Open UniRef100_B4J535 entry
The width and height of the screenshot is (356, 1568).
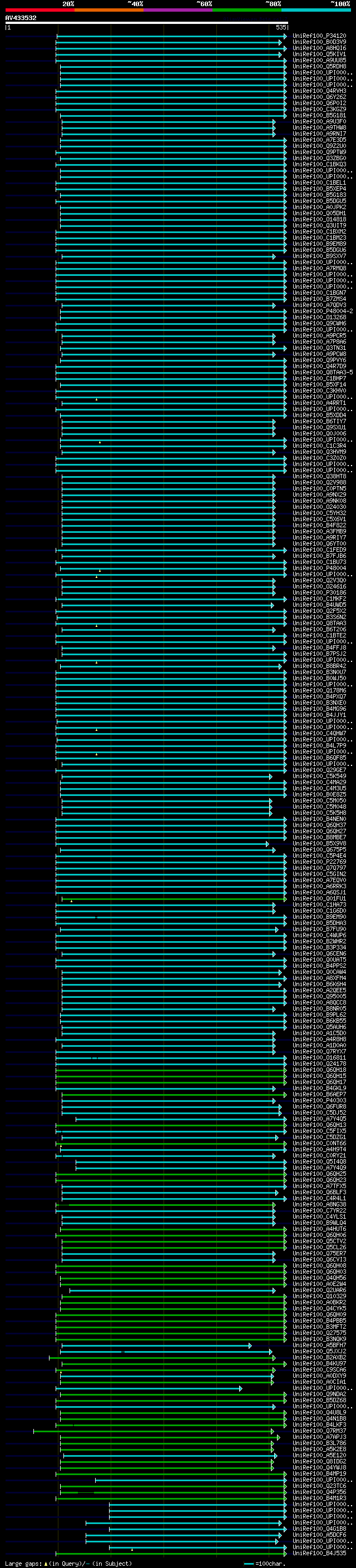[319, 1554]
